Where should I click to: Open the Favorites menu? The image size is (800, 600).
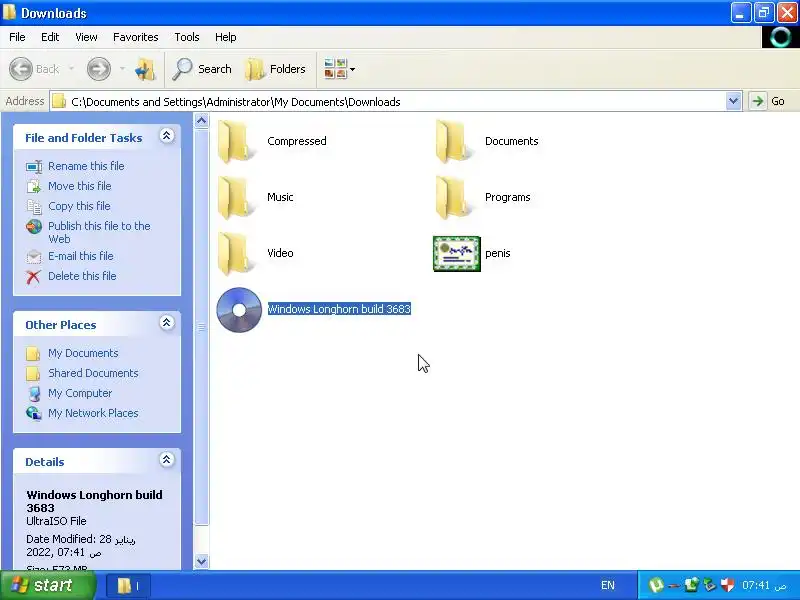tap(136, 37)
